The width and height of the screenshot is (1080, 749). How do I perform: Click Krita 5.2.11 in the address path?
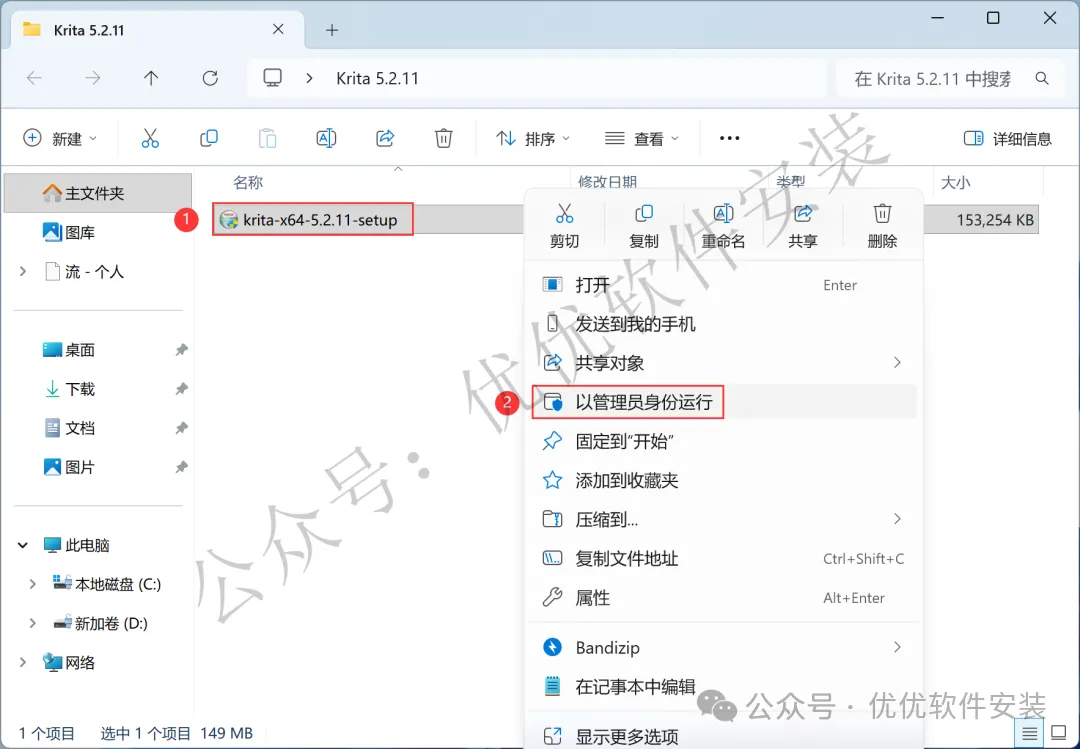click(x=377, y=79)
